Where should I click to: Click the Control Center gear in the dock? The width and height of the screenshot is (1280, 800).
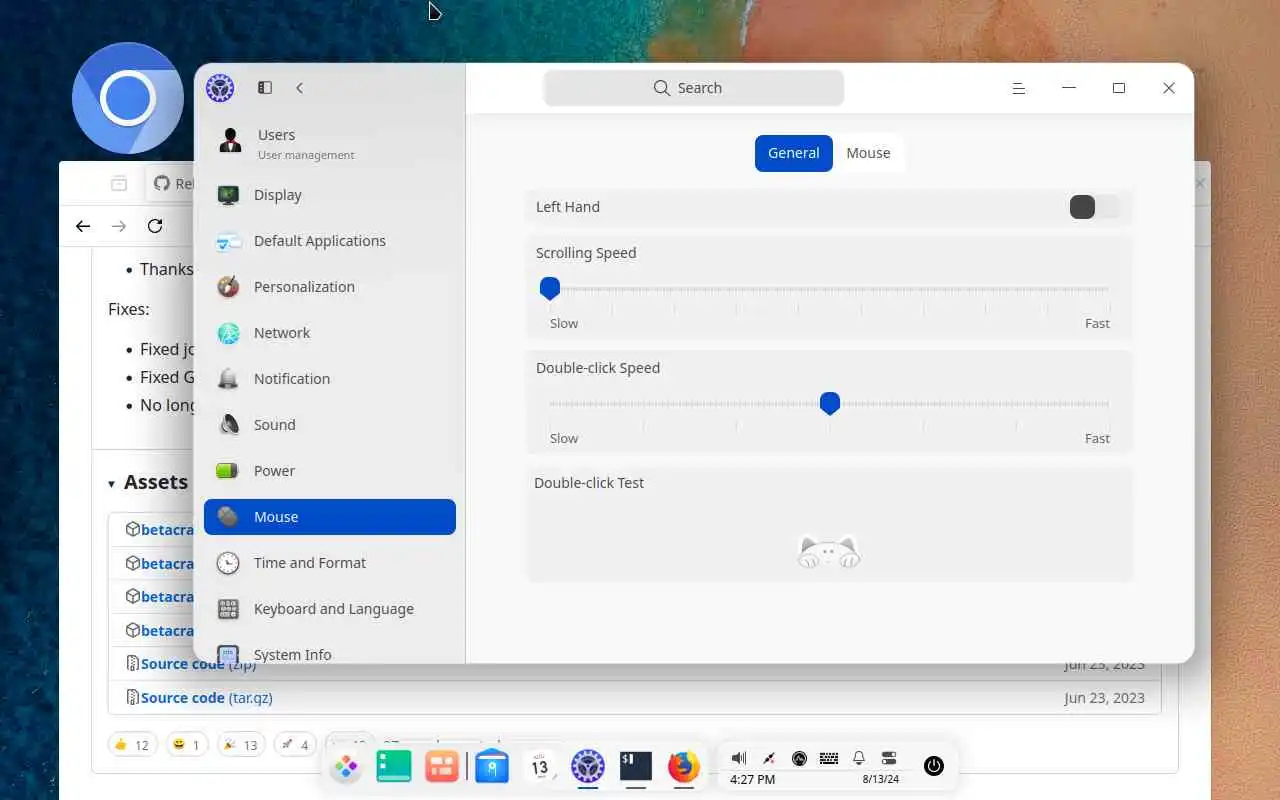588,767
